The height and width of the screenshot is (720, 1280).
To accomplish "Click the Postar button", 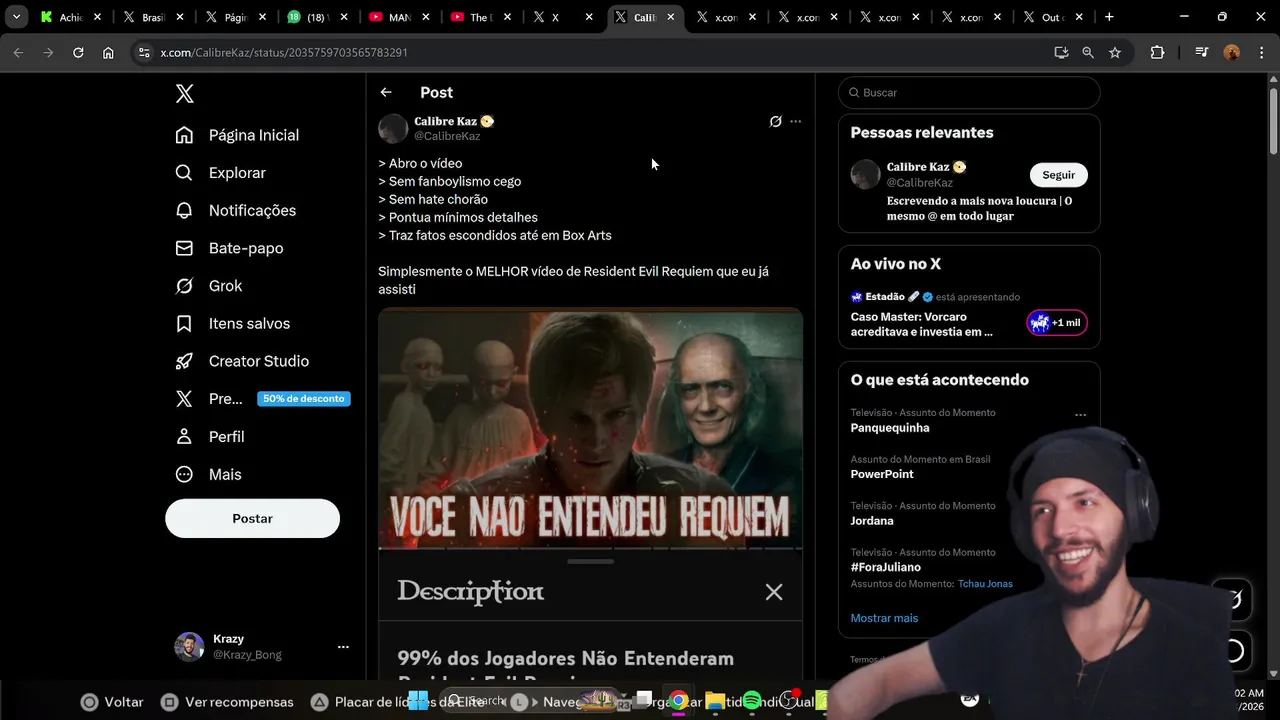I will tap(252, 519).
